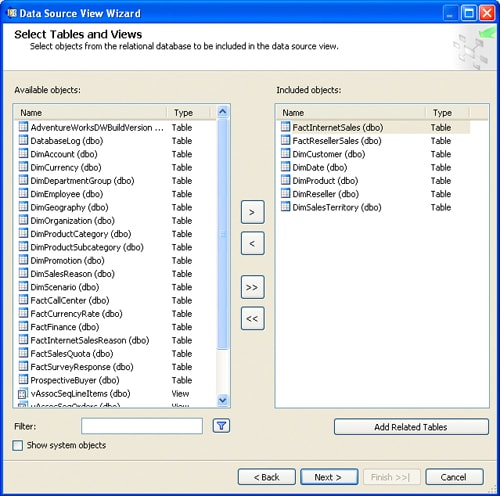This screenshot has width=500, height=496.
Task: Click the table icon next to ProspectiveBuyer (dbo)
Action: (x=23, y=380)
